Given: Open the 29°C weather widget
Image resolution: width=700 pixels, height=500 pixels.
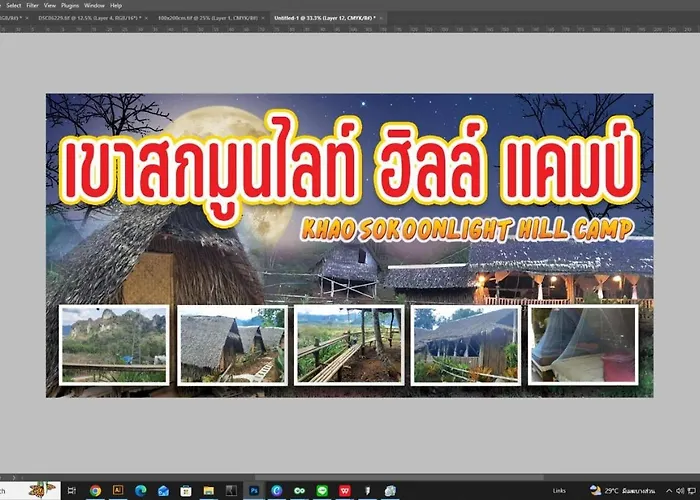Looking at the screenshot, I should click(x=621, y=491).
